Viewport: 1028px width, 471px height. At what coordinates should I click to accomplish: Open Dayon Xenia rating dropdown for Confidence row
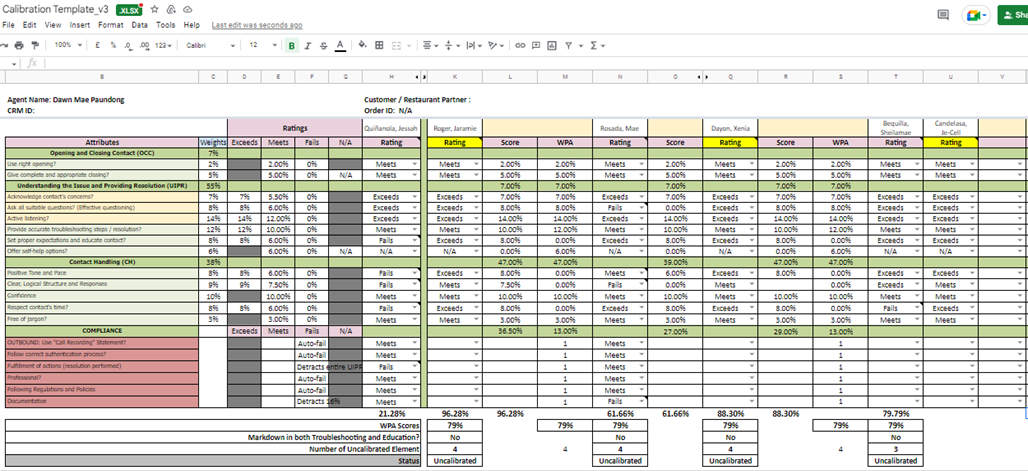[751, 297]
